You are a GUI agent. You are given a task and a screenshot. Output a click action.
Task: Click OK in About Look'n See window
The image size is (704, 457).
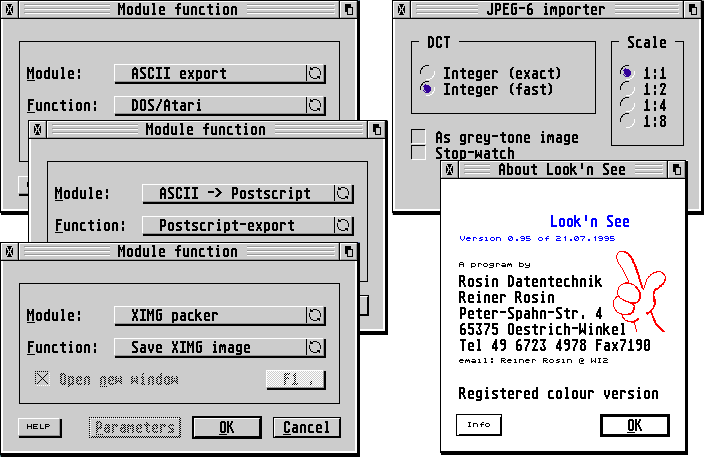pyautogui.click(x=634, y=425)
